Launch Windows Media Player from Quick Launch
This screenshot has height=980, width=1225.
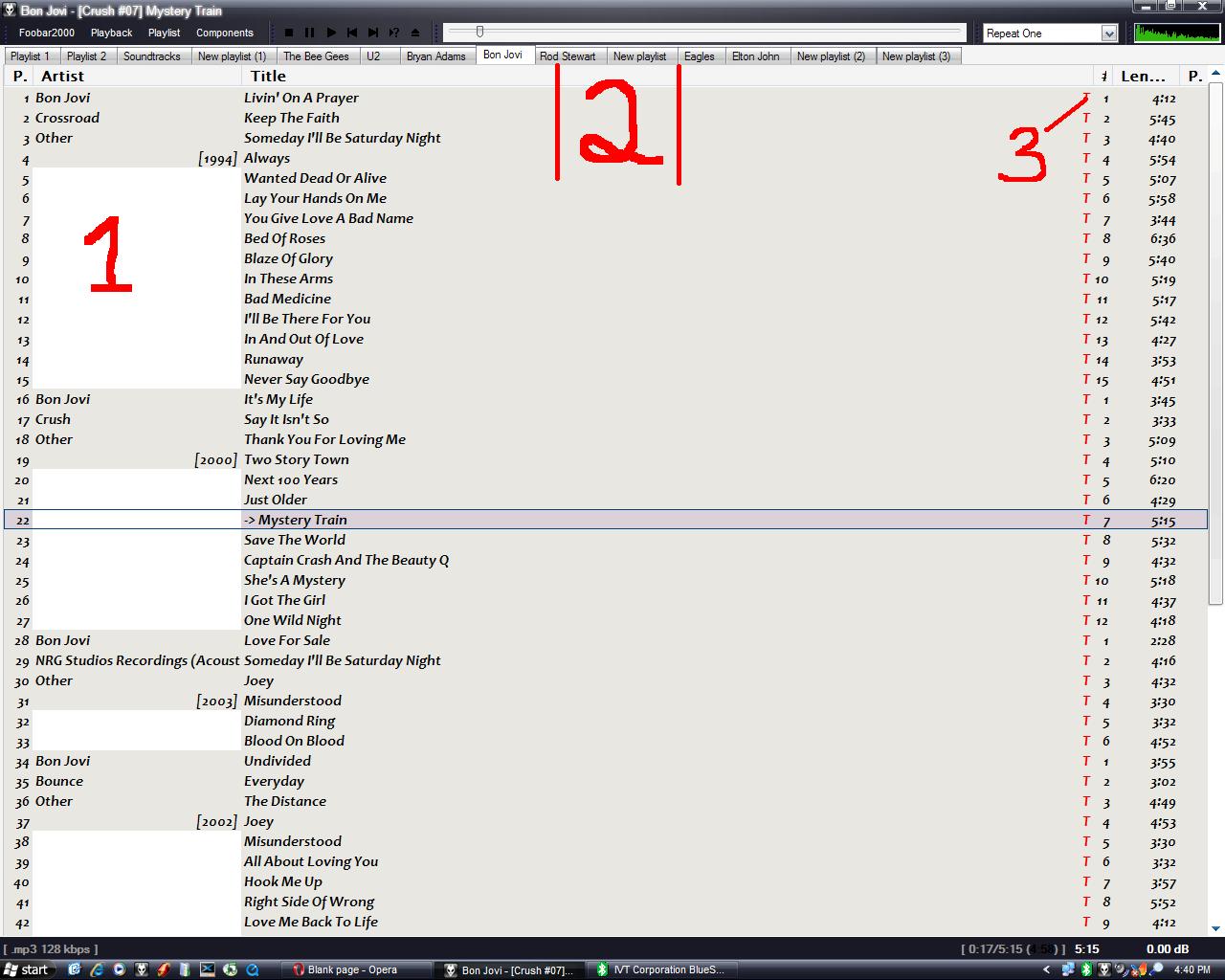(119, 969)
